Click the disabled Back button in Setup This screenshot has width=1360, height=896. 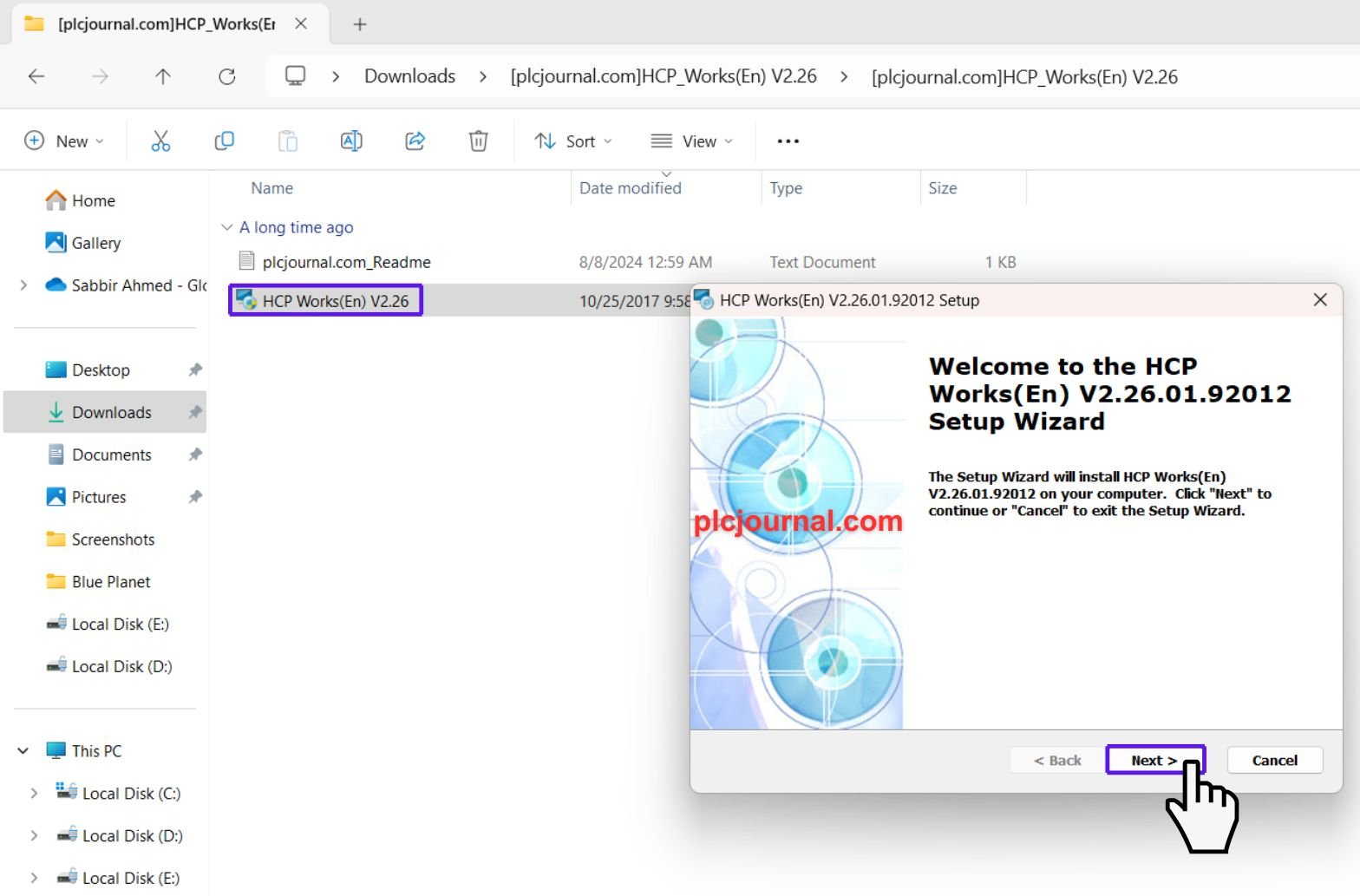1056,760
